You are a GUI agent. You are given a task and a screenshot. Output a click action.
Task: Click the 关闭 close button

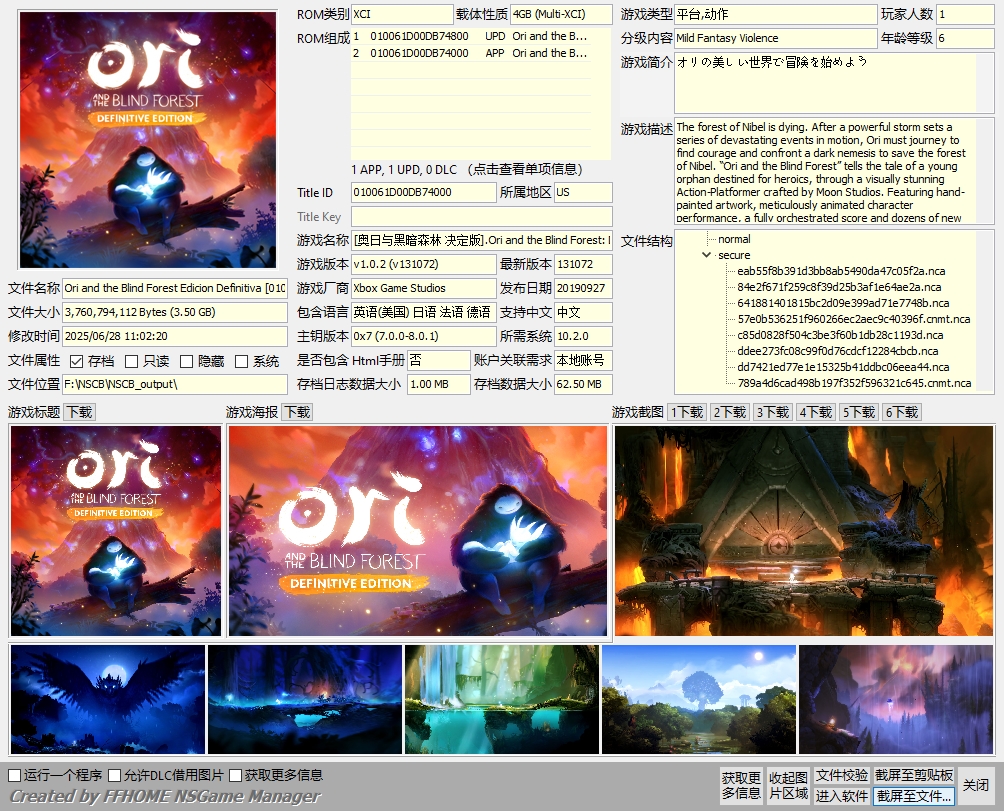tap(976, 785)
